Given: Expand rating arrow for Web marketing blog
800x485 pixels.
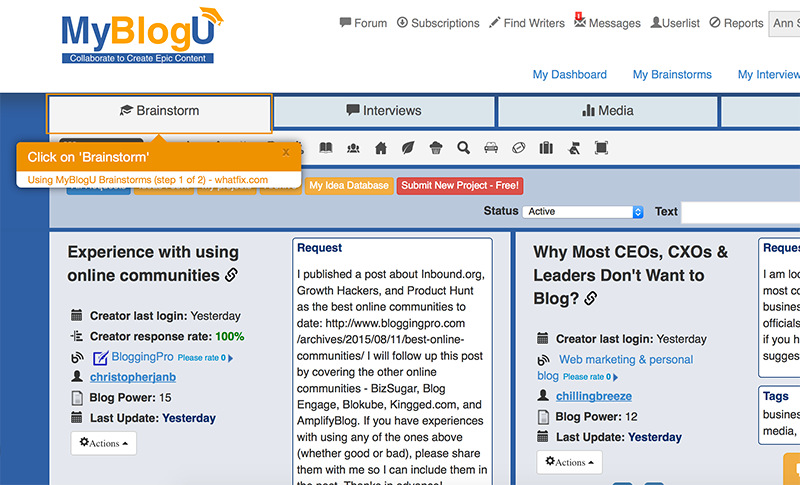Looking at the screenshot, I should pyautogui.click(x=615, y=377).
